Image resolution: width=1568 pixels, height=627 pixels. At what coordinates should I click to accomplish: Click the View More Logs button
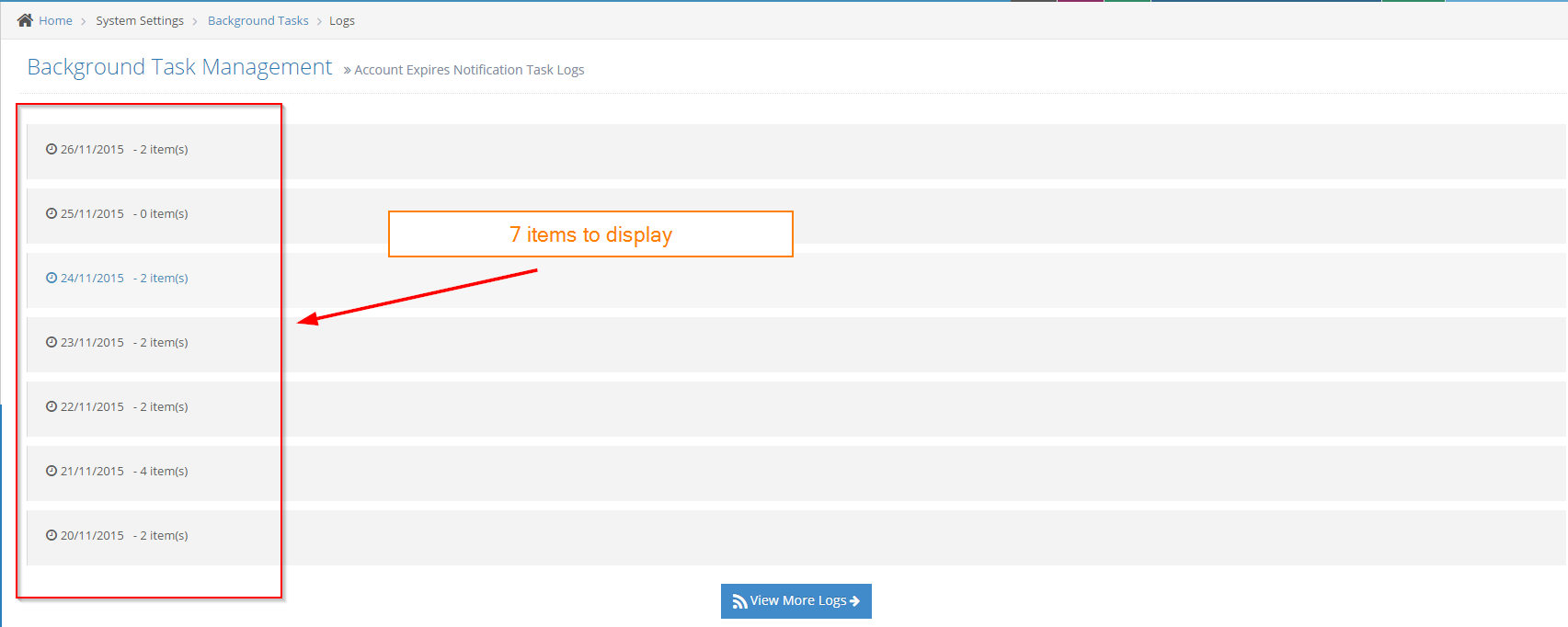pyautogui.click(x=796, y=601)
